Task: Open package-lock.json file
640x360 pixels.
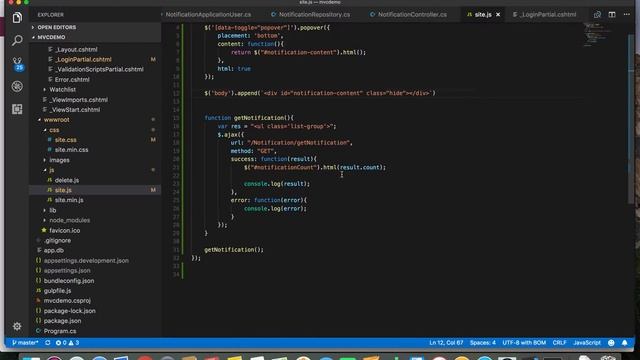Action: [69, 311]
